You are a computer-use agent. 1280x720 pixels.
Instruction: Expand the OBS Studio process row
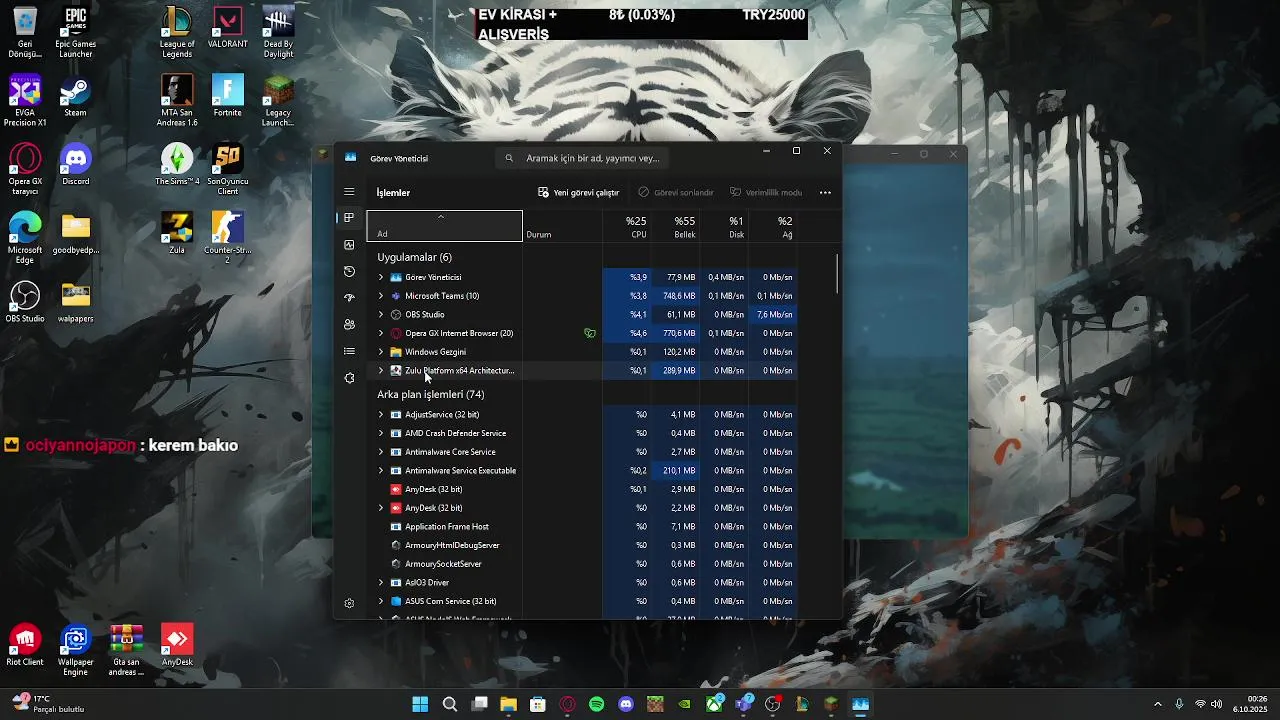pos(380,315)
